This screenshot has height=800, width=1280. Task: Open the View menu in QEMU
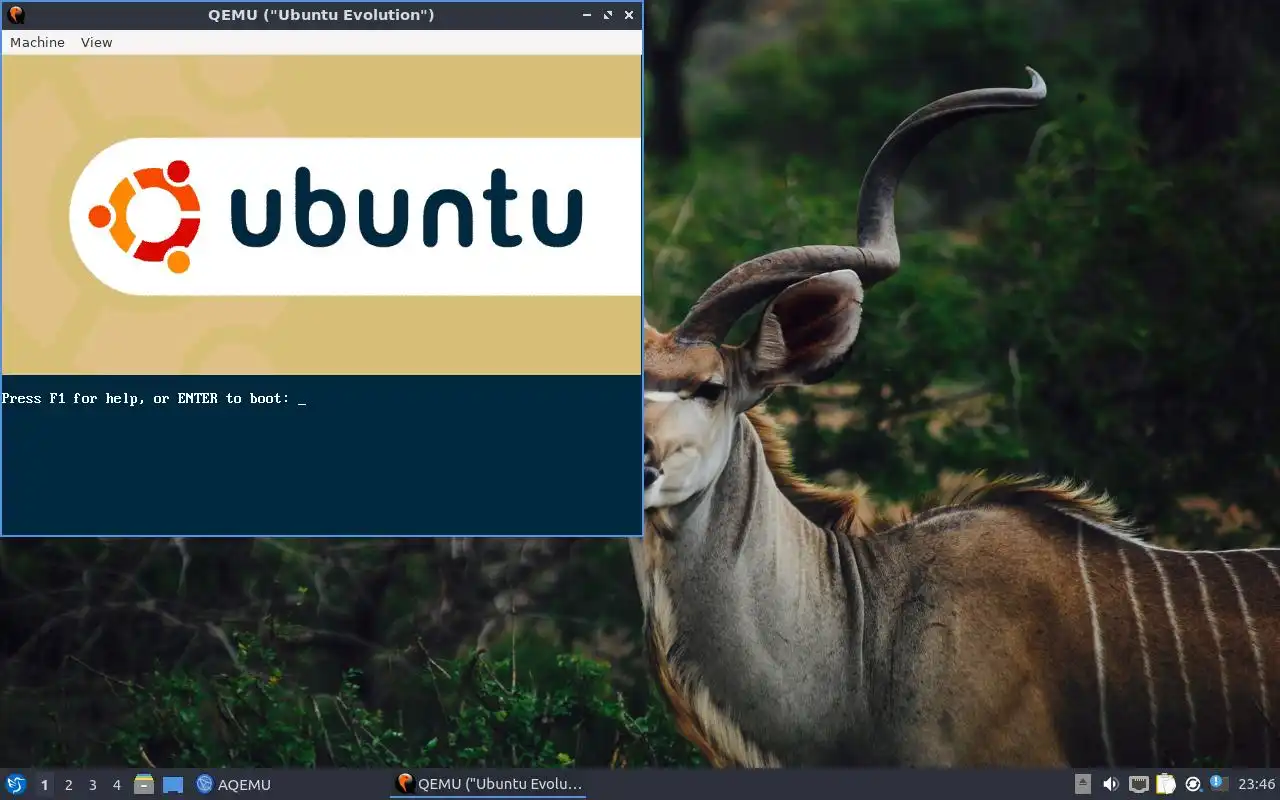(x=96, y=42)
